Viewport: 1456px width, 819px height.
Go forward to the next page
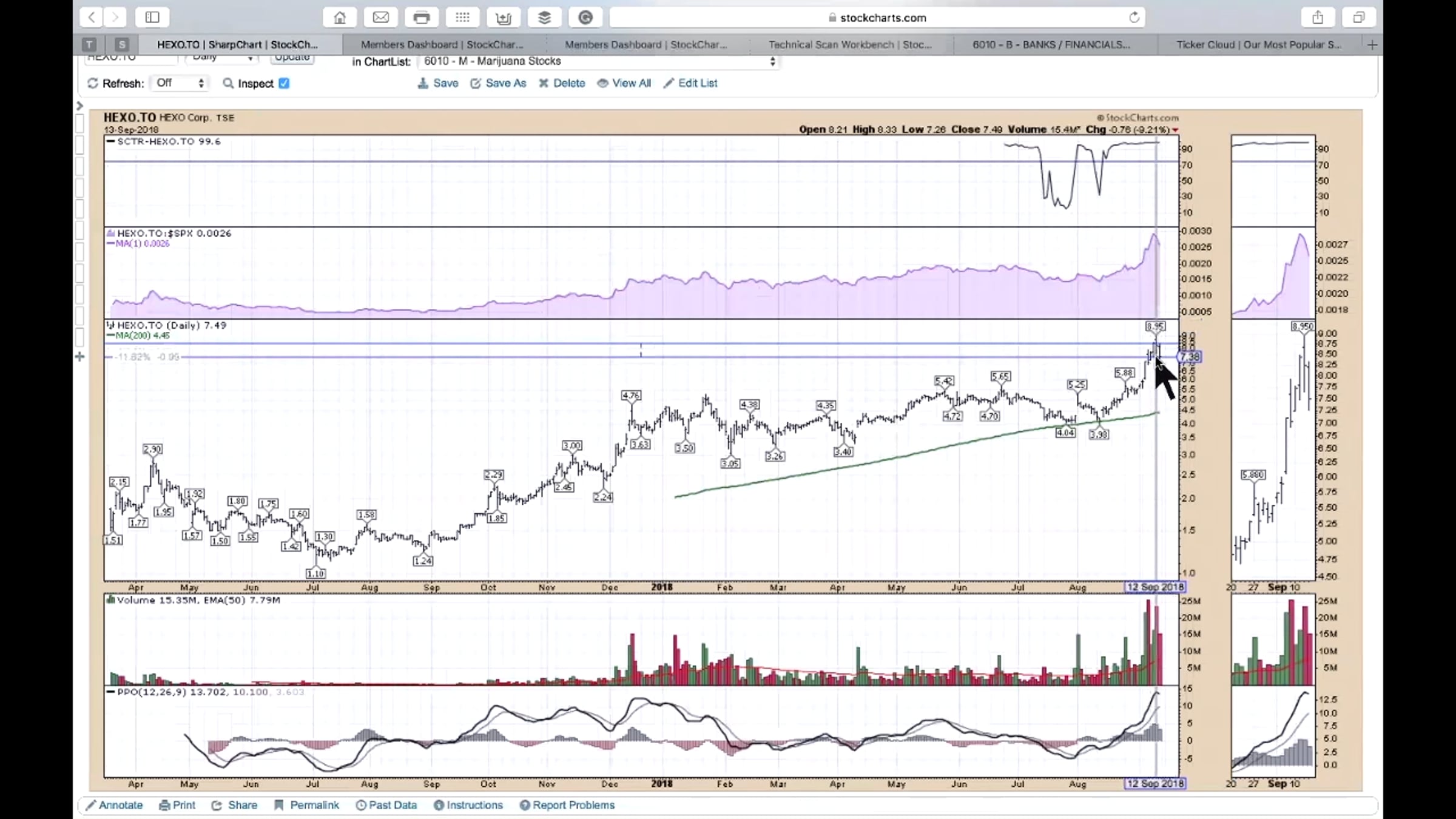point(115,18)
